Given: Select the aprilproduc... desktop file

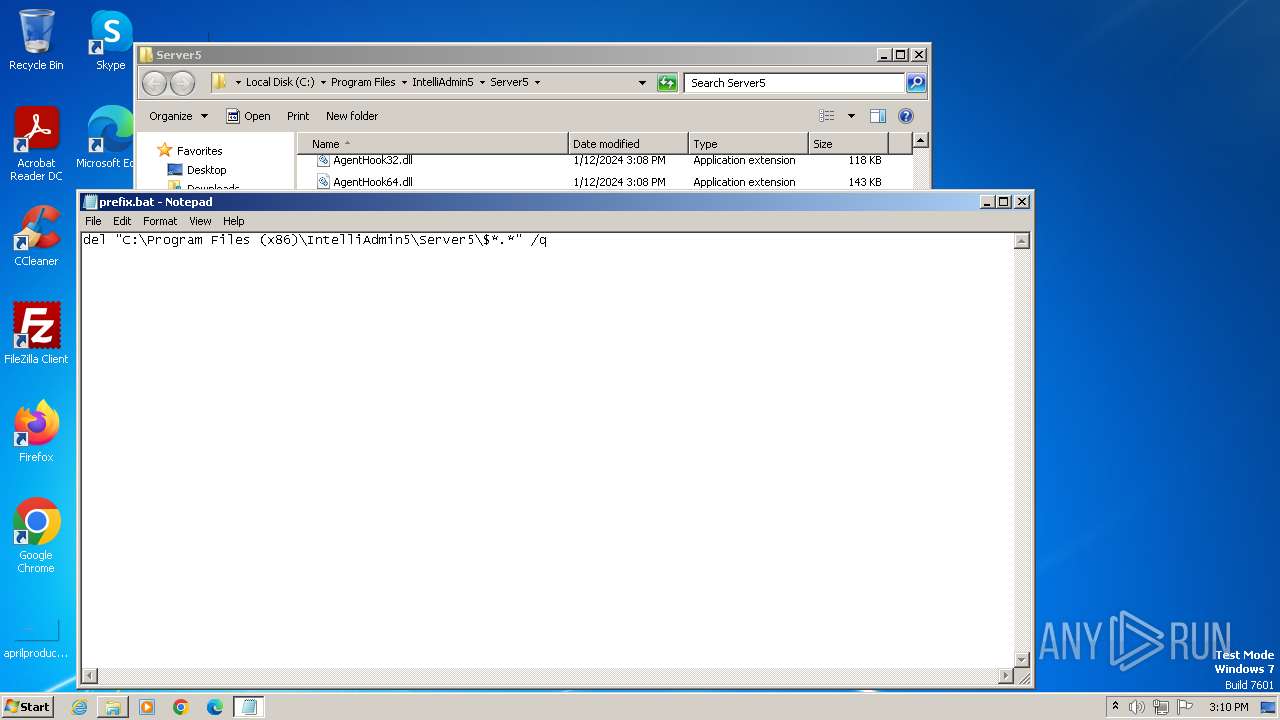Looking at the screenshot, I should tap(36, 640).
